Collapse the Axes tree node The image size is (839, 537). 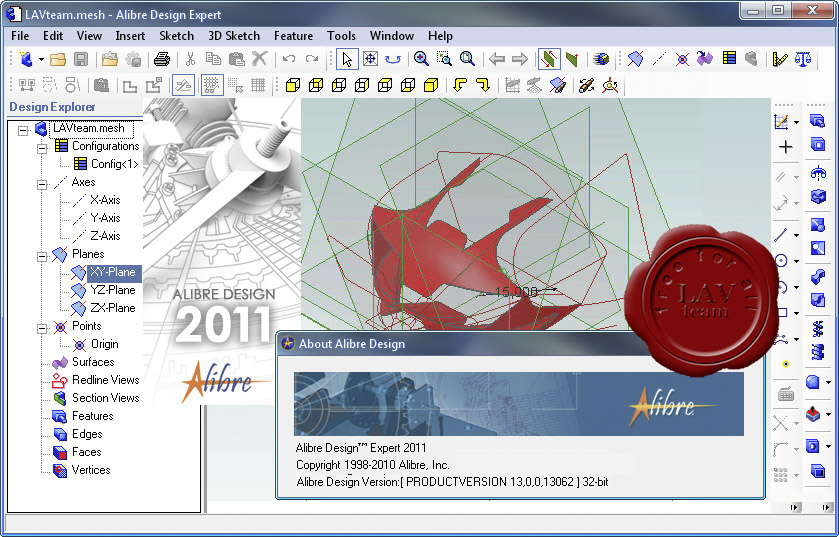click(42, 184)
